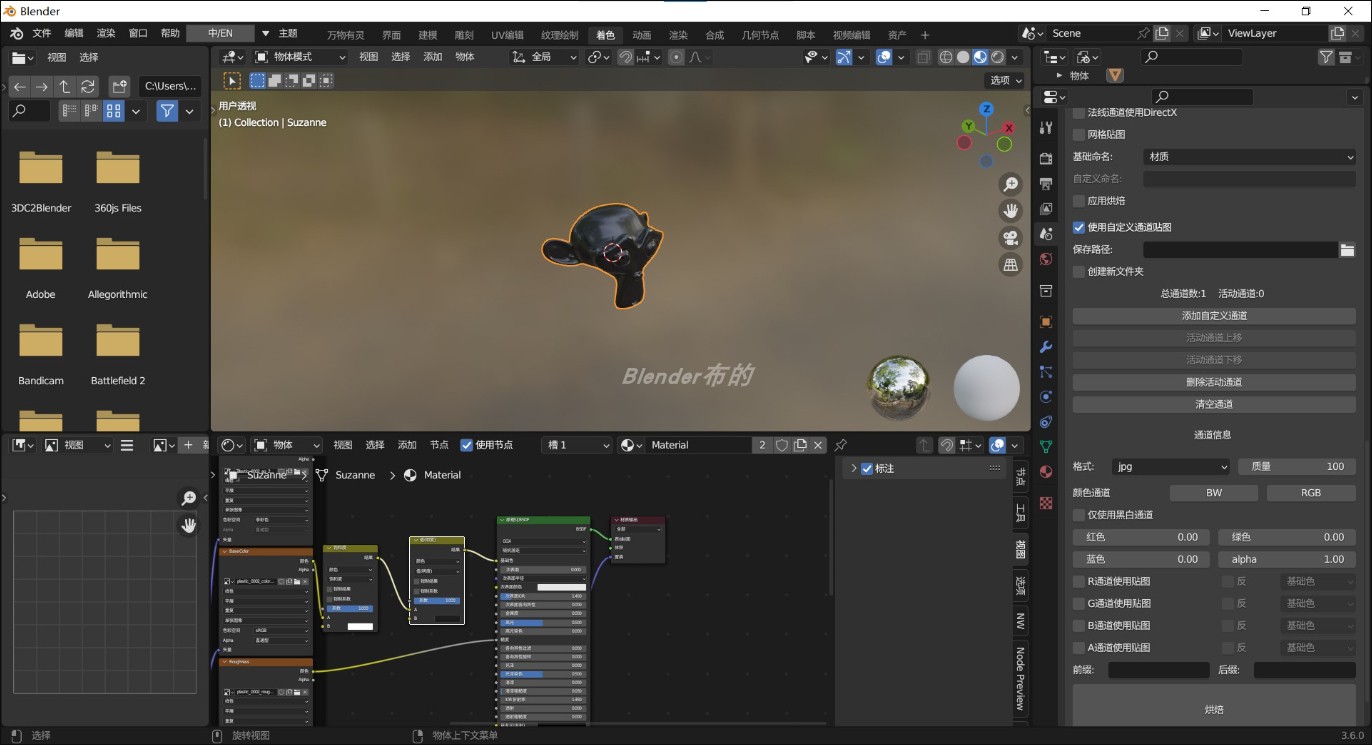
Task: Toggle 使用节点 checkbox in node editor
Action: click(x=467, y=445)
